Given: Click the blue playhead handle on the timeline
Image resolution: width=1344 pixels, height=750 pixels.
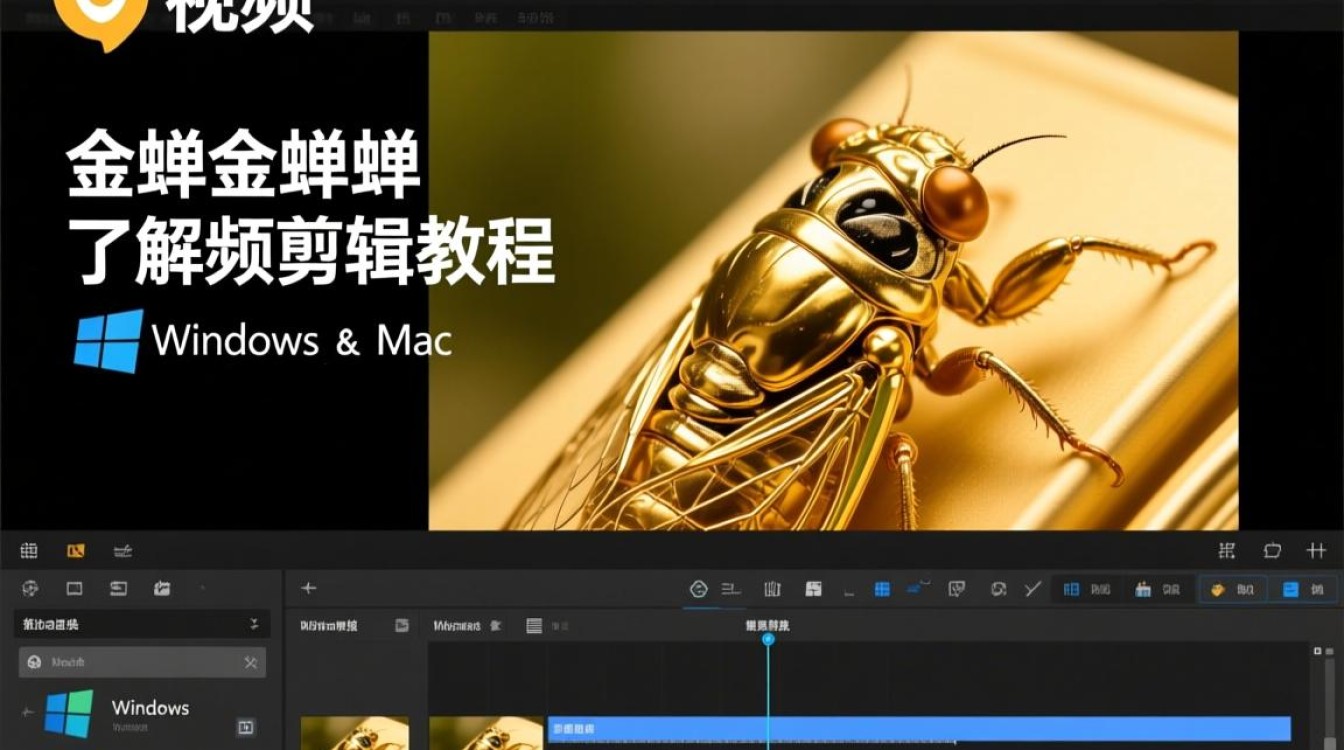Looking at the screenshot, I should click(768, 638).
